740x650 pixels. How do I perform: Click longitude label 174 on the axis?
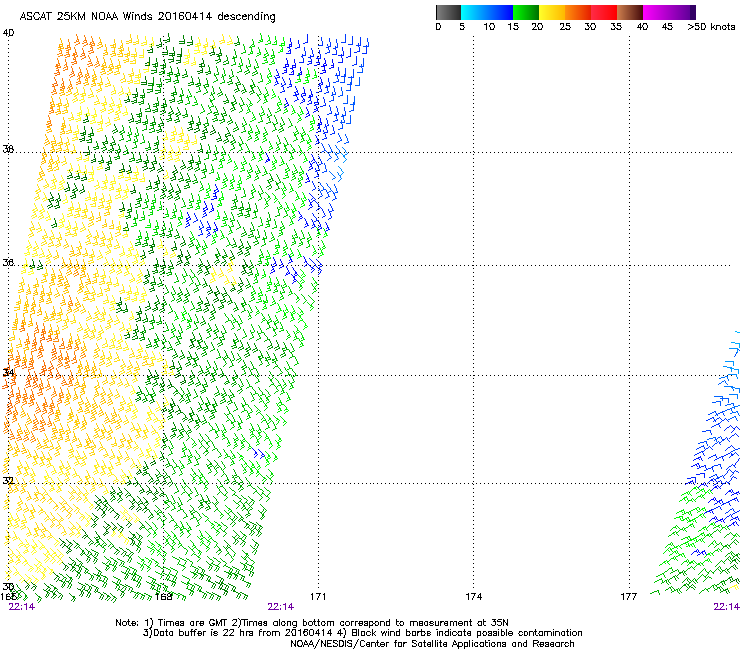click(x=473, y=597)
